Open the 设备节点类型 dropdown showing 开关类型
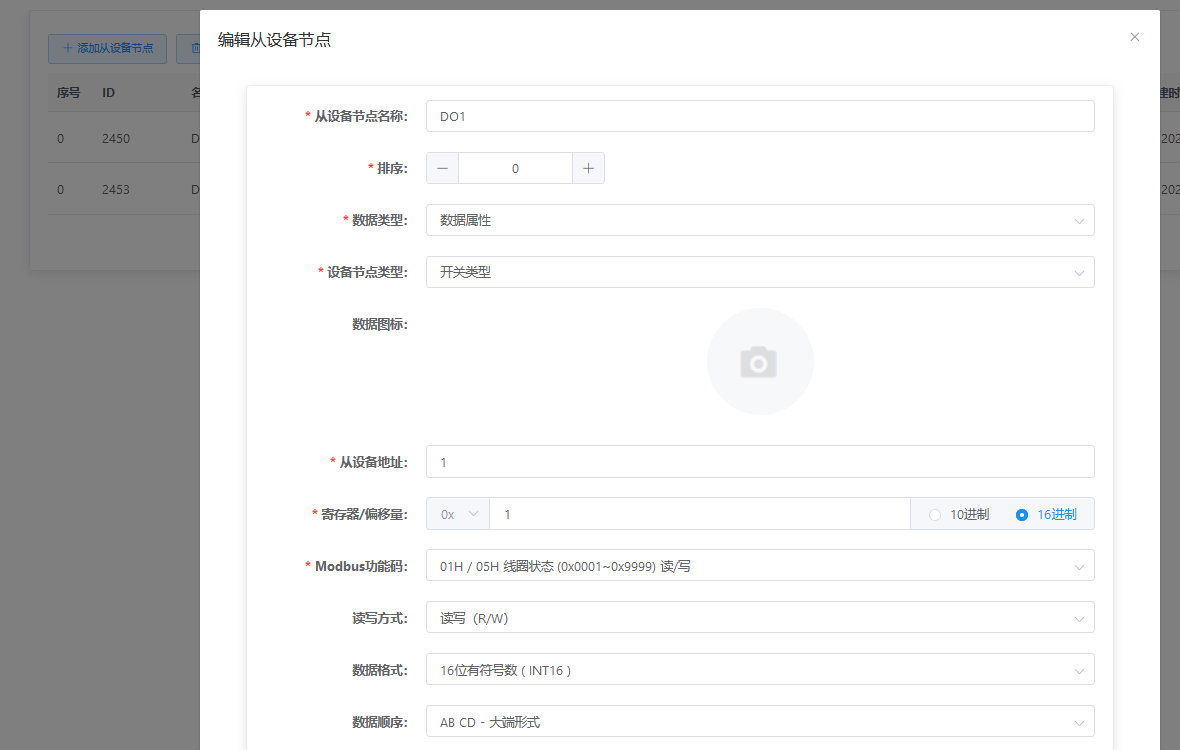This screenshot has height=750, width=1180. tap(760, 272)
